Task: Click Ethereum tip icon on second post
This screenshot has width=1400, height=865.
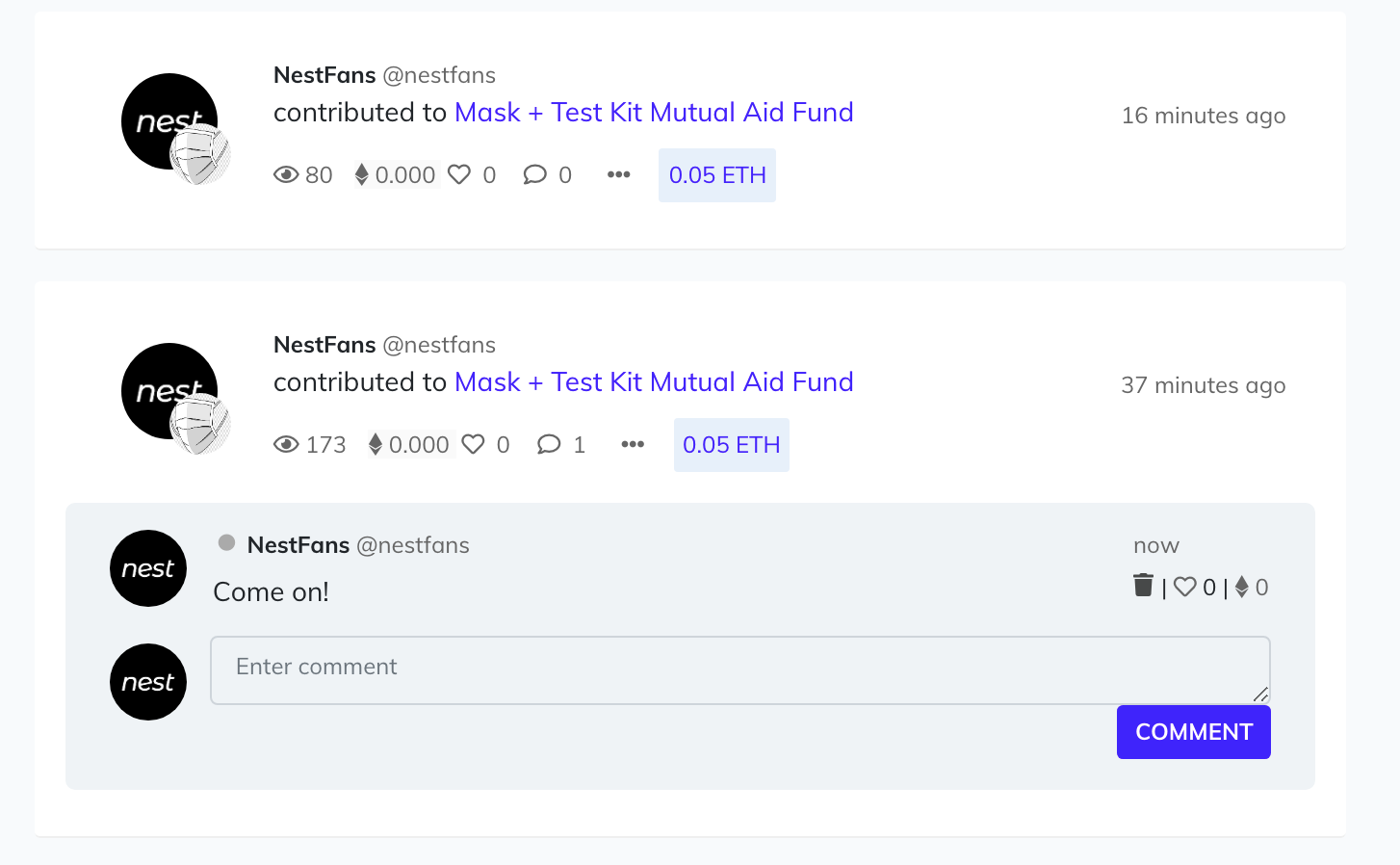Action: [376, 444]
